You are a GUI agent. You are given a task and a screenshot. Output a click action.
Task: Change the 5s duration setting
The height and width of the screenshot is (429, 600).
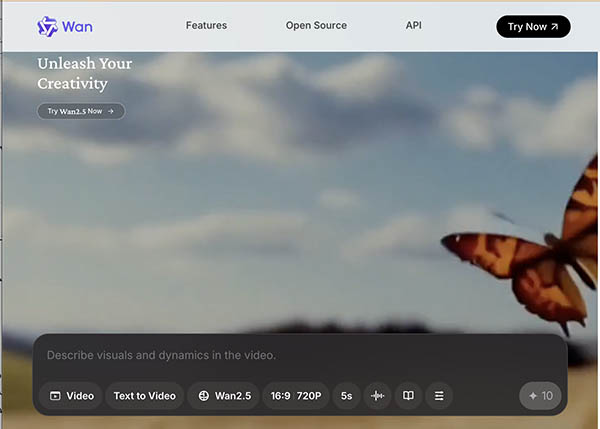point(346,396)
